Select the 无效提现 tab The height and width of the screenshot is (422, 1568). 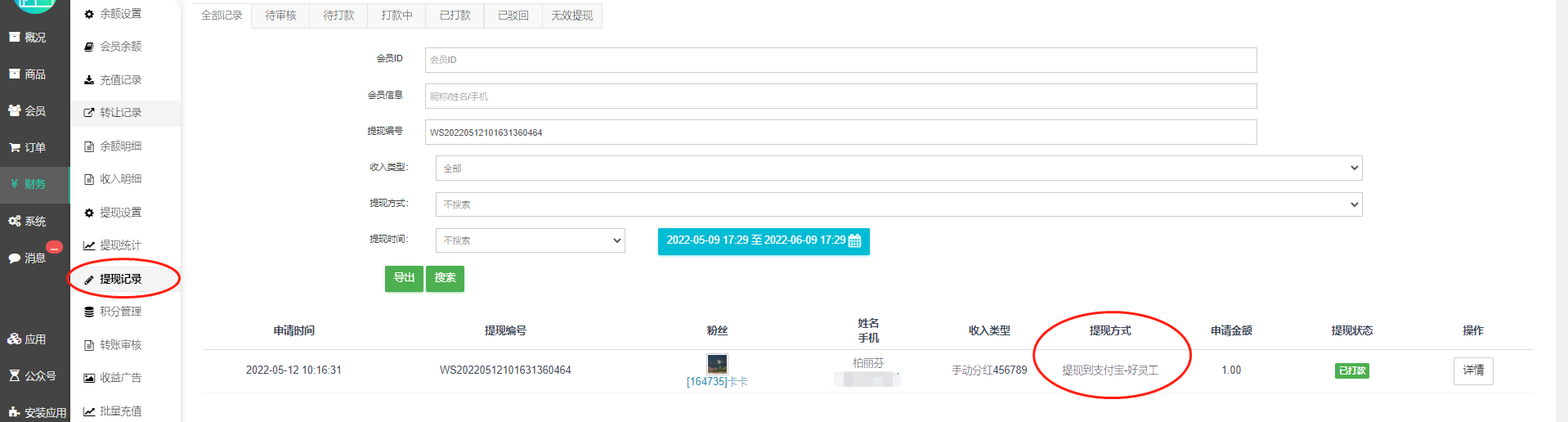point(571,16)
